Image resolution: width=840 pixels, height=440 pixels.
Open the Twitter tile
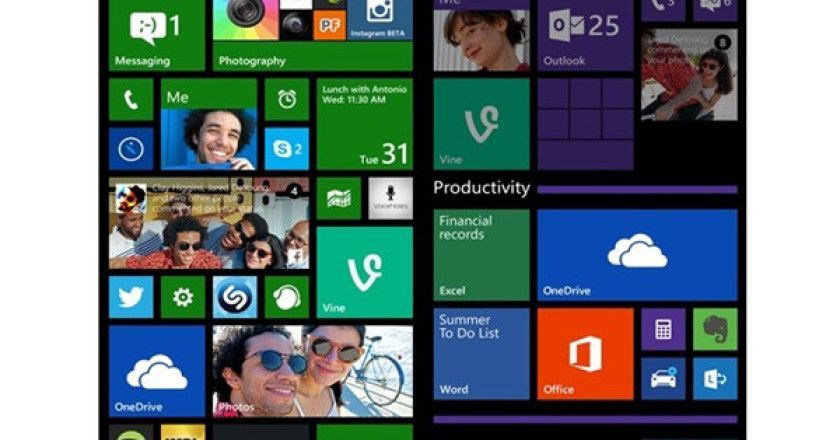click(131, 297)
